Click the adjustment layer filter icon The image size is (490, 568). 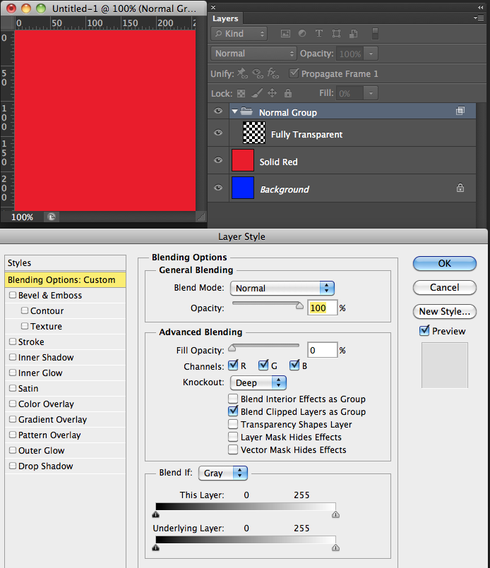click(x=302, y=34)
